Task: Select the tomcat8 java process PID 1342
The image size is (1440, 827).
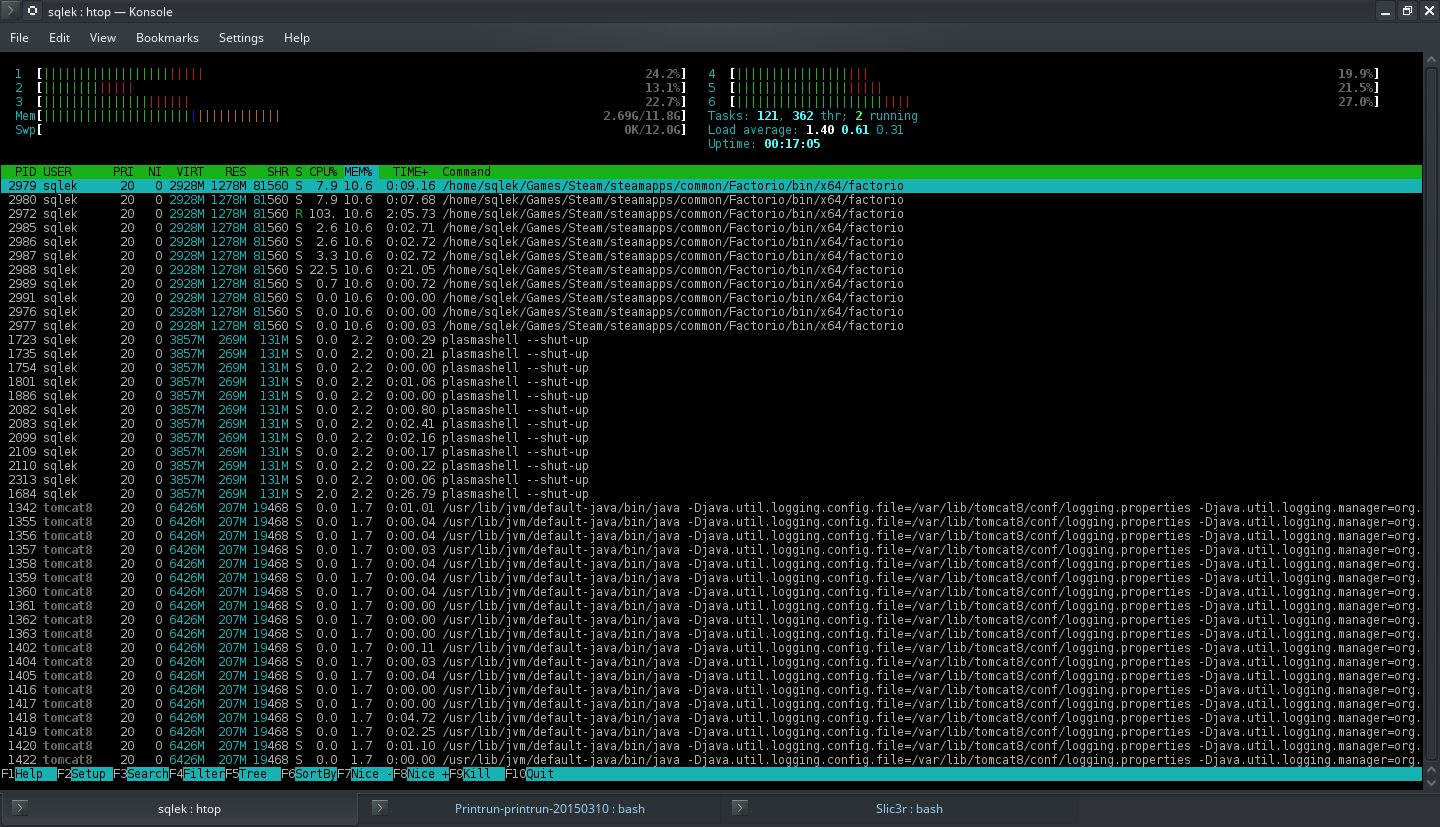Action: click(711, 508)
